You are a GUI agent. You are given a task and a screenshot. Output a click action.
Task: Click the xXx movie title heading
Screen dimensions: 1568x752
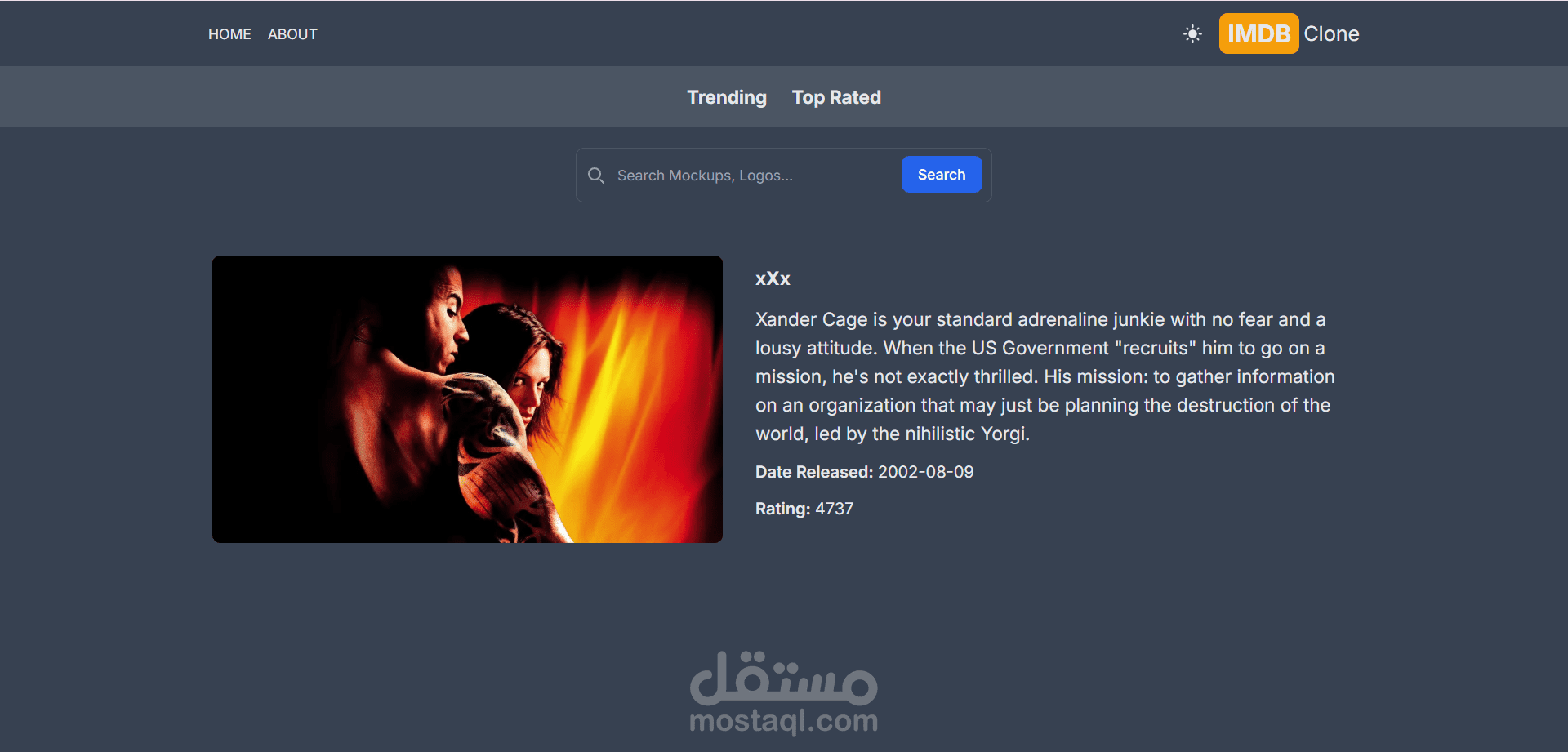[773, 278]
